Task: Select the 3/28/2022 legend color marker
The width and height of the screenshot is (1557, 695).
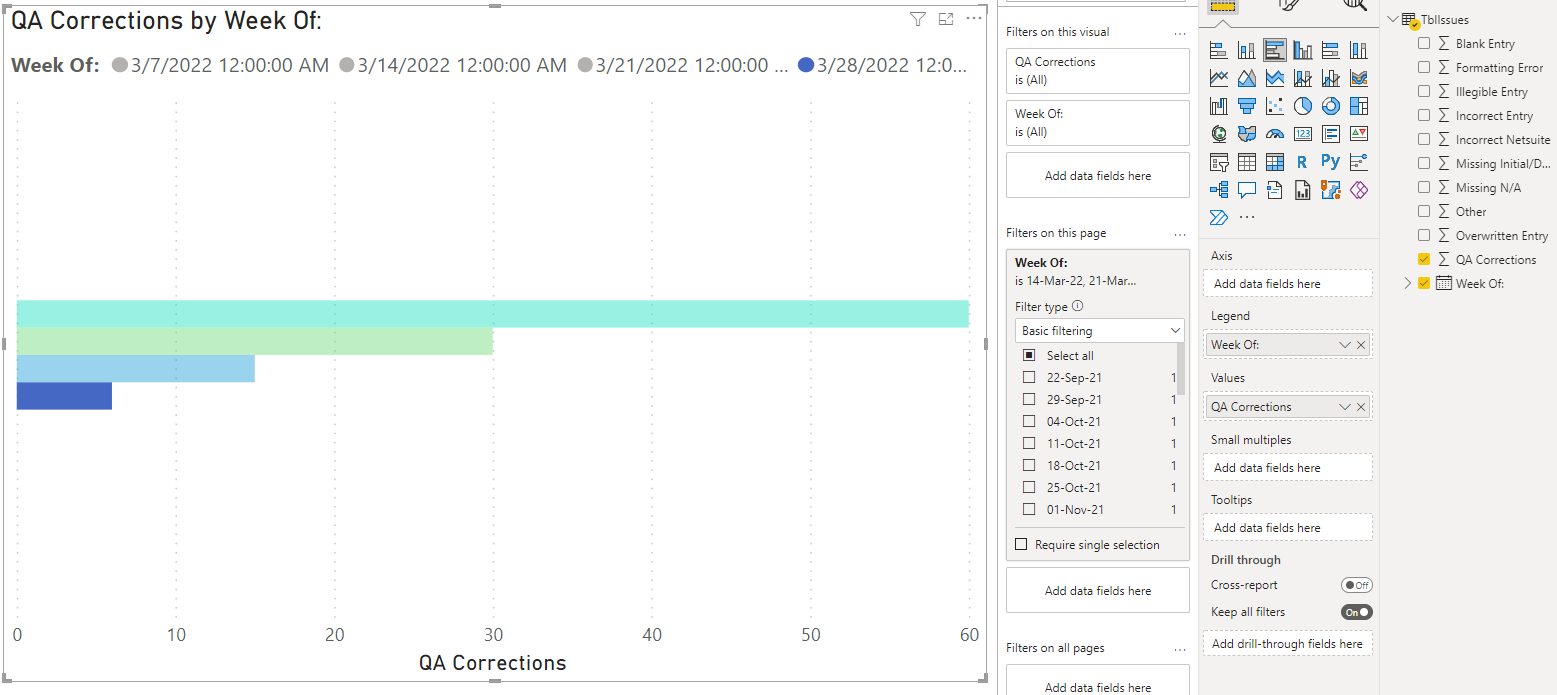Action: pos(806,65)
